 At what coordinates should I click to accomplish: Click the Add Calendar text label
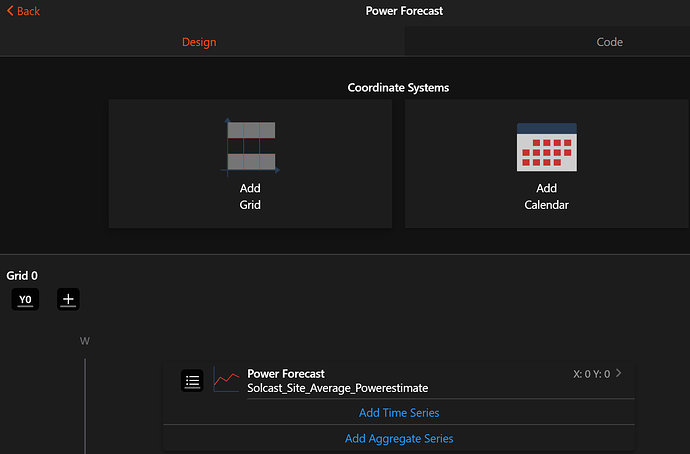[x=546, y=196]
